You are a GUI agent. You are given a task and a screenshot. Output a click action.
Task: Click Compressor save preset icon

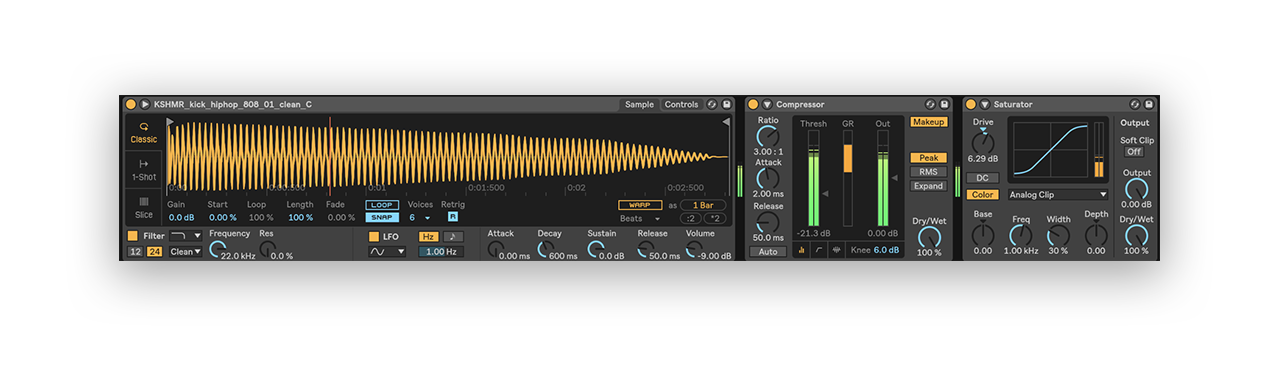945,104
